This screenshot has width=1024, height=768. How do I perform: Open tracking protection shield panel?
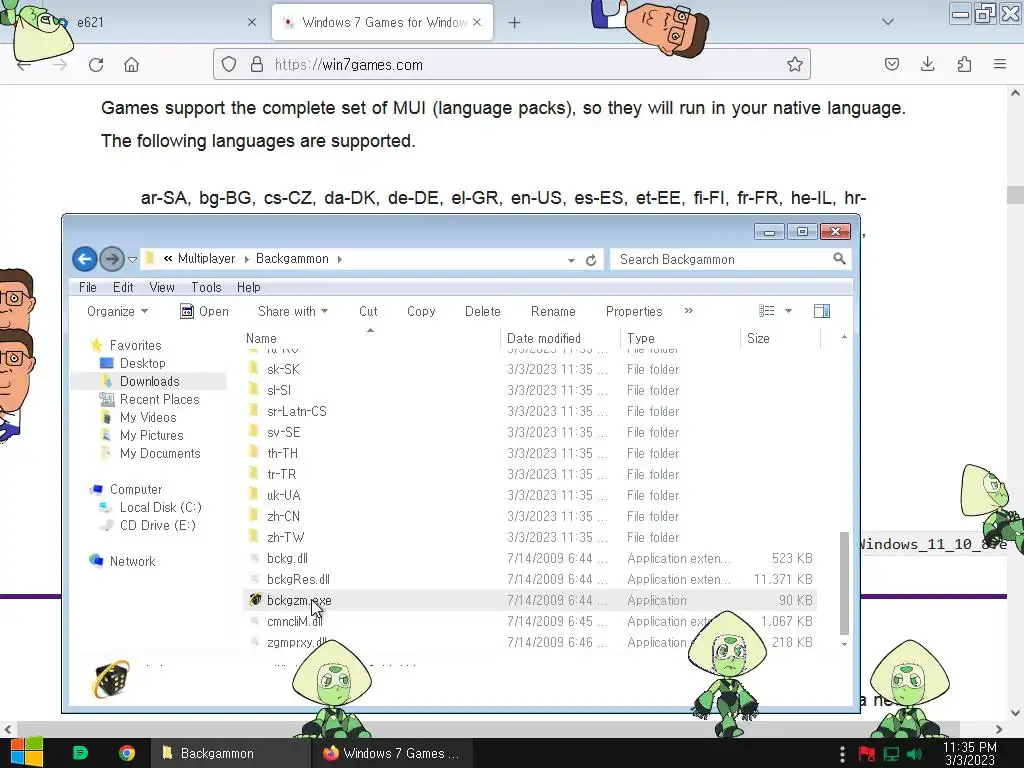229,64
